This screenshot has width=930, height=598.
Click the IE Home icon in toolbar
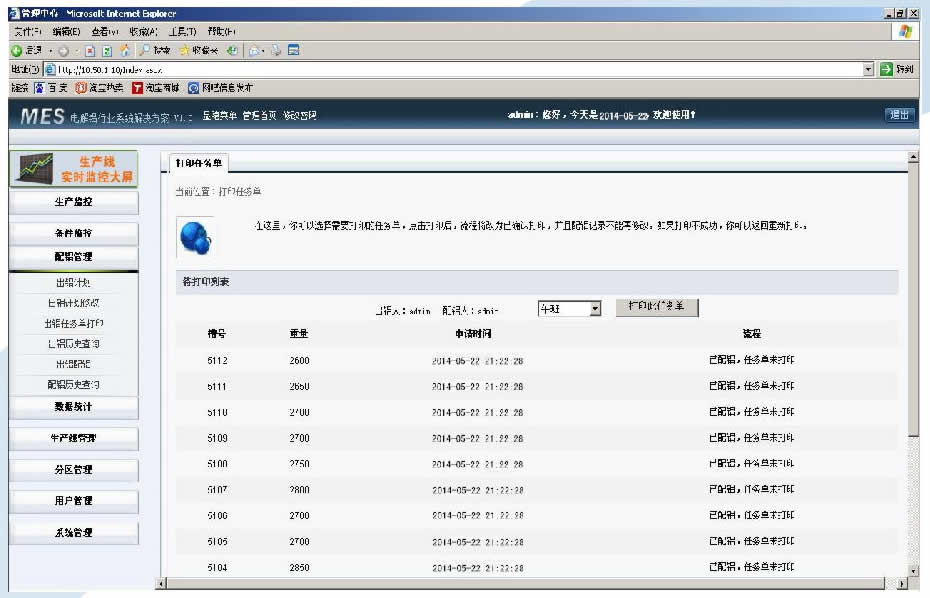click(125, 50)
